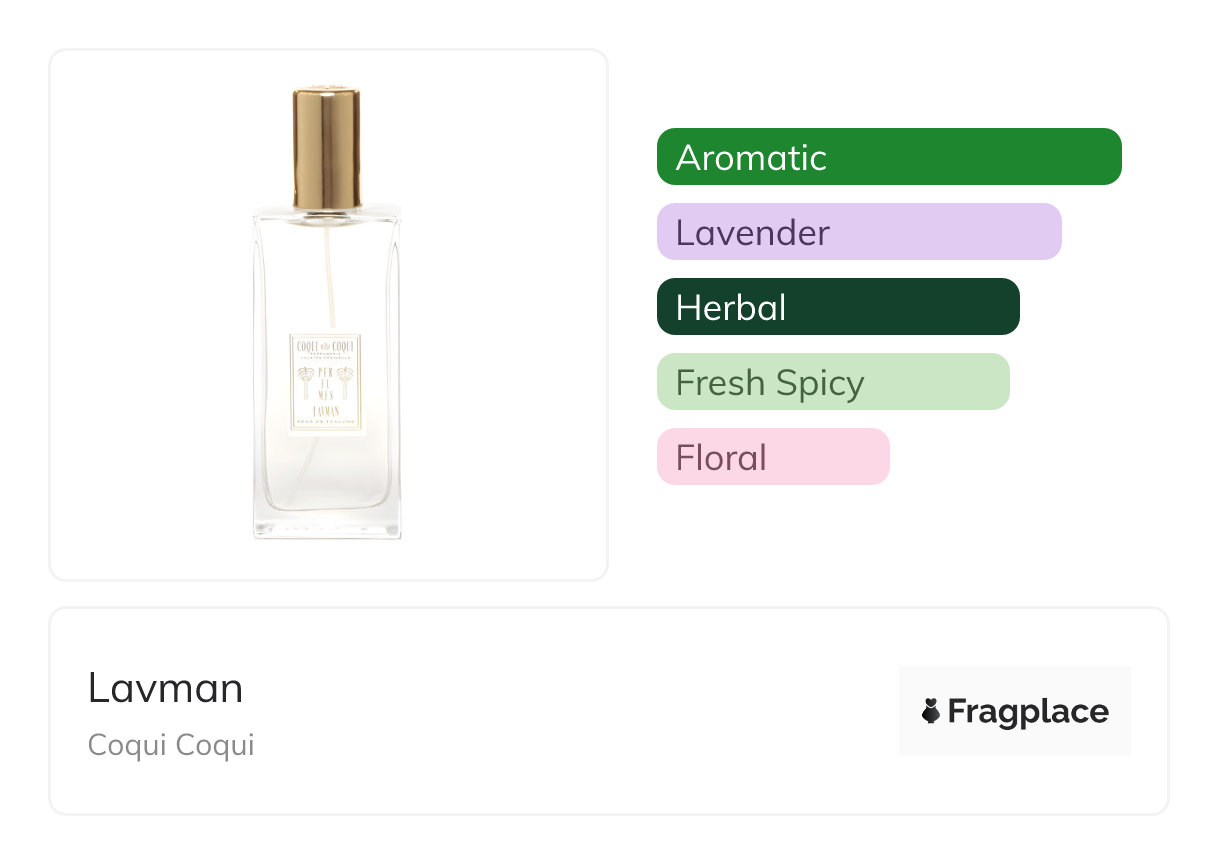The image size is (1218, 864).
Task: Click the Fragplace wordmark text
Action: [x=1027, y=711]
